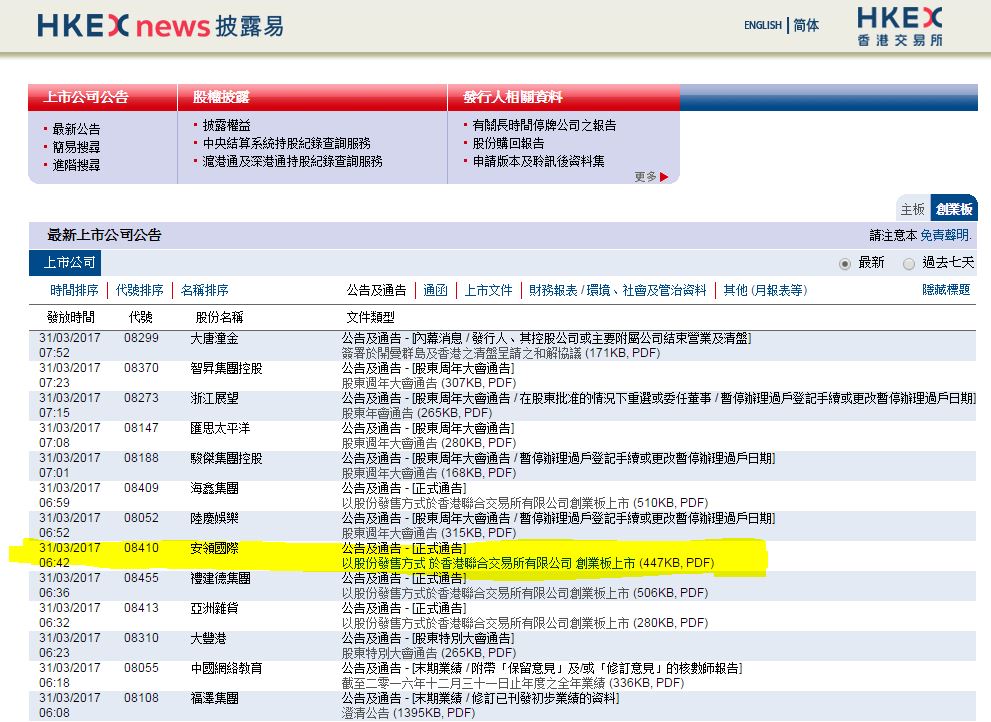Open 匯思太平洋 股東週年大會通告 PDF (280KB)
The height and width of the screenshot is (722, 991).
click(429, 443)
